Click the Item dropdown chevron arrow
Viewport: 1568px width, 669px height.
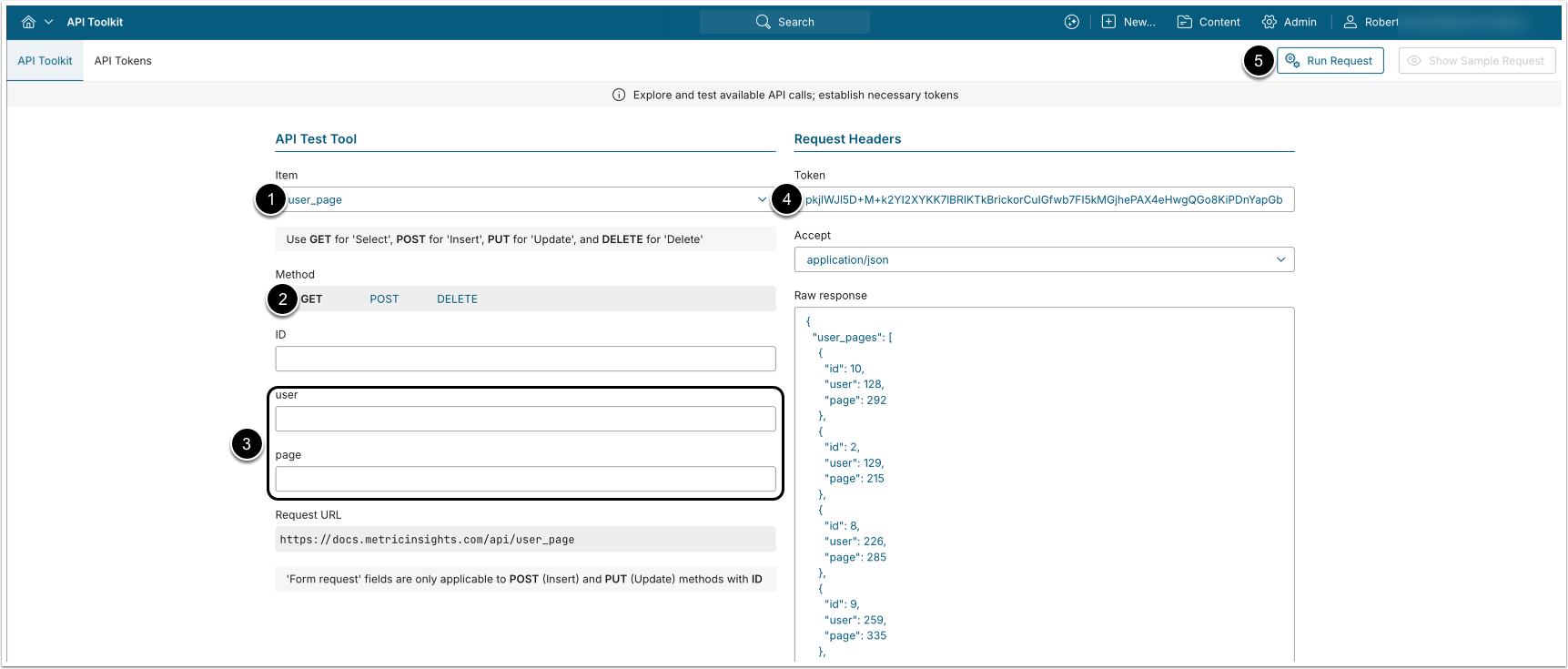tap(762, 199)
